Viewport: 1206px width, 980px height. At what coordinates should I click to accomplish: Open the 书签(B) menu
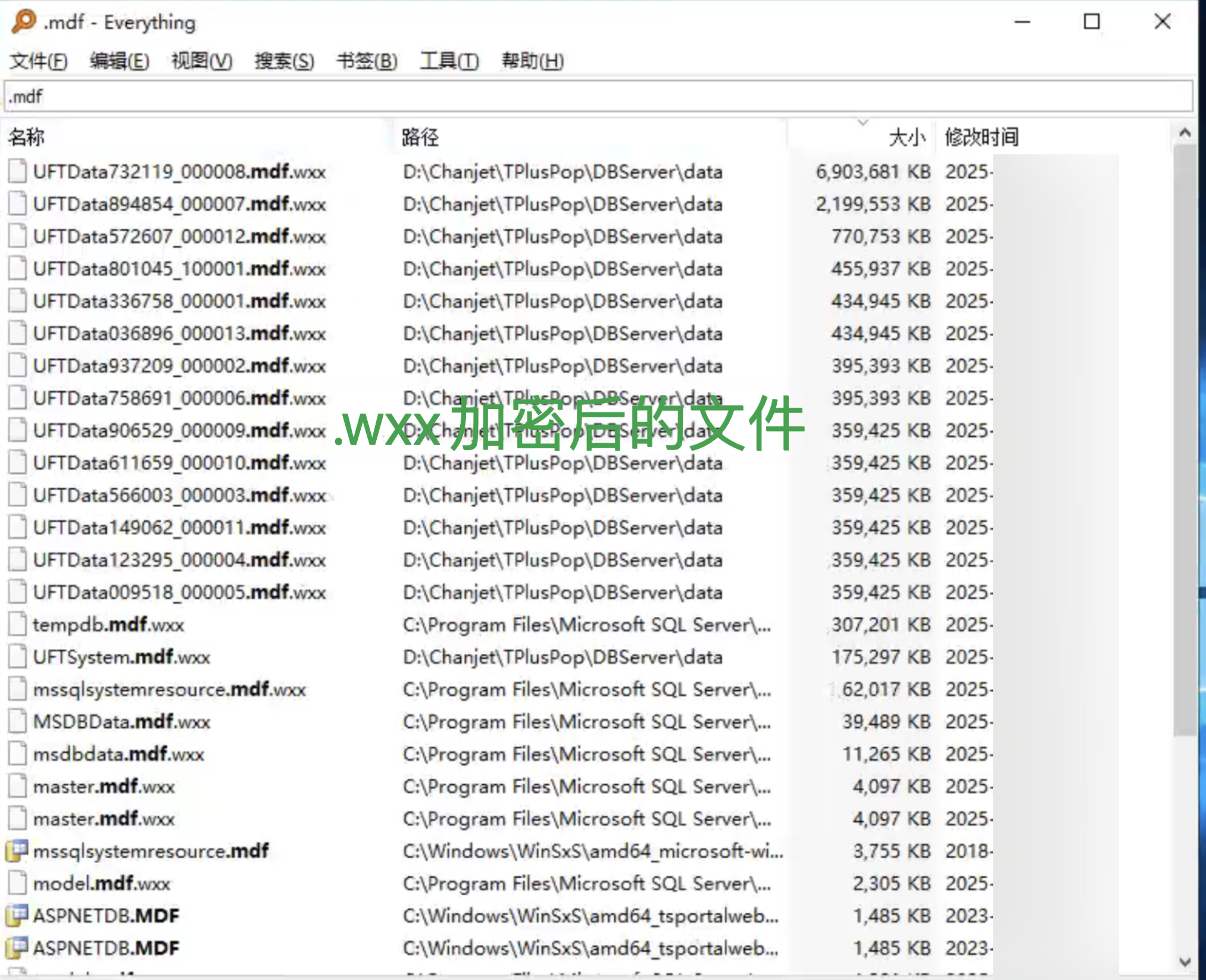tap(367, 61)
